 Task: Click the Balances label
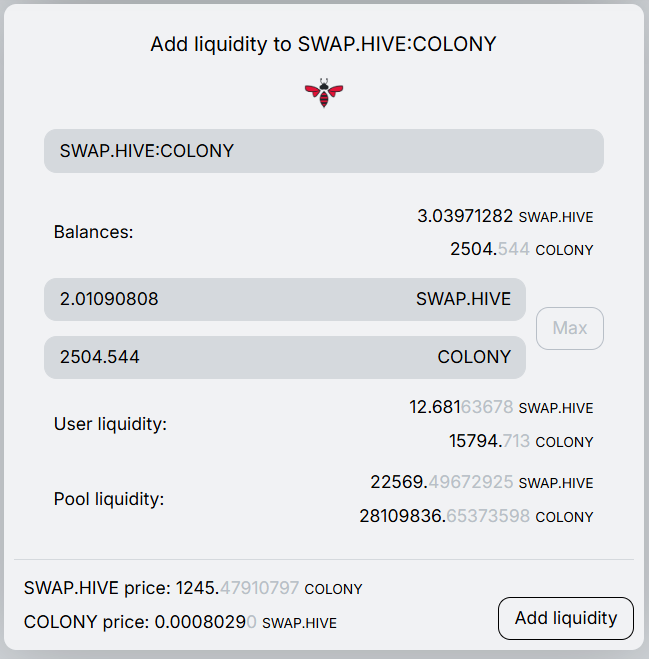click(x=93, y=232)
